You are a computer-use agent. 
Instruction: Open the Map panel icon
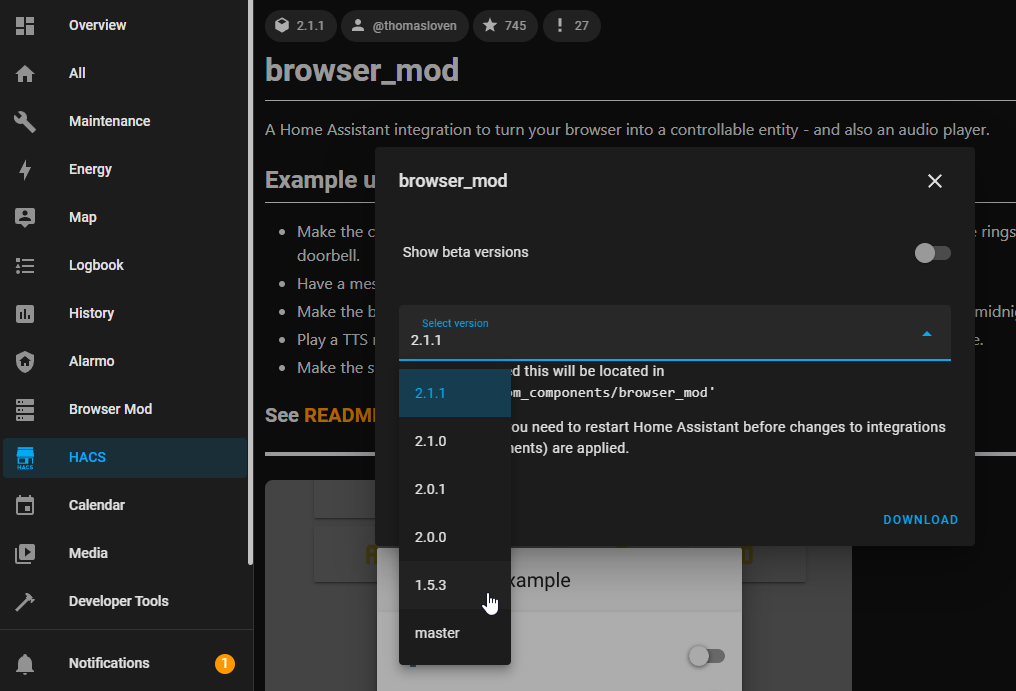coord(27,217)
